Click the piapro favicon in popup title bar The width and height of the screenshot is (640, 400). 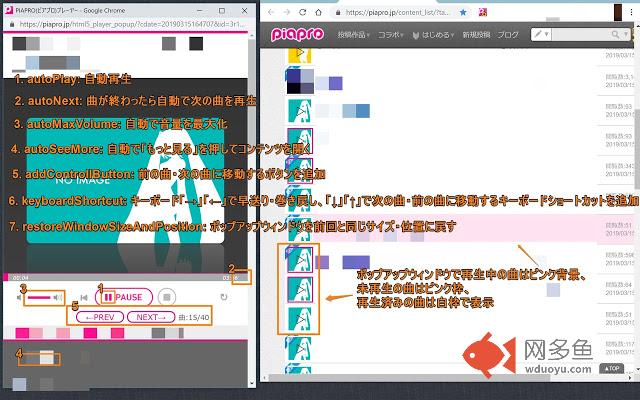point(9,10)
